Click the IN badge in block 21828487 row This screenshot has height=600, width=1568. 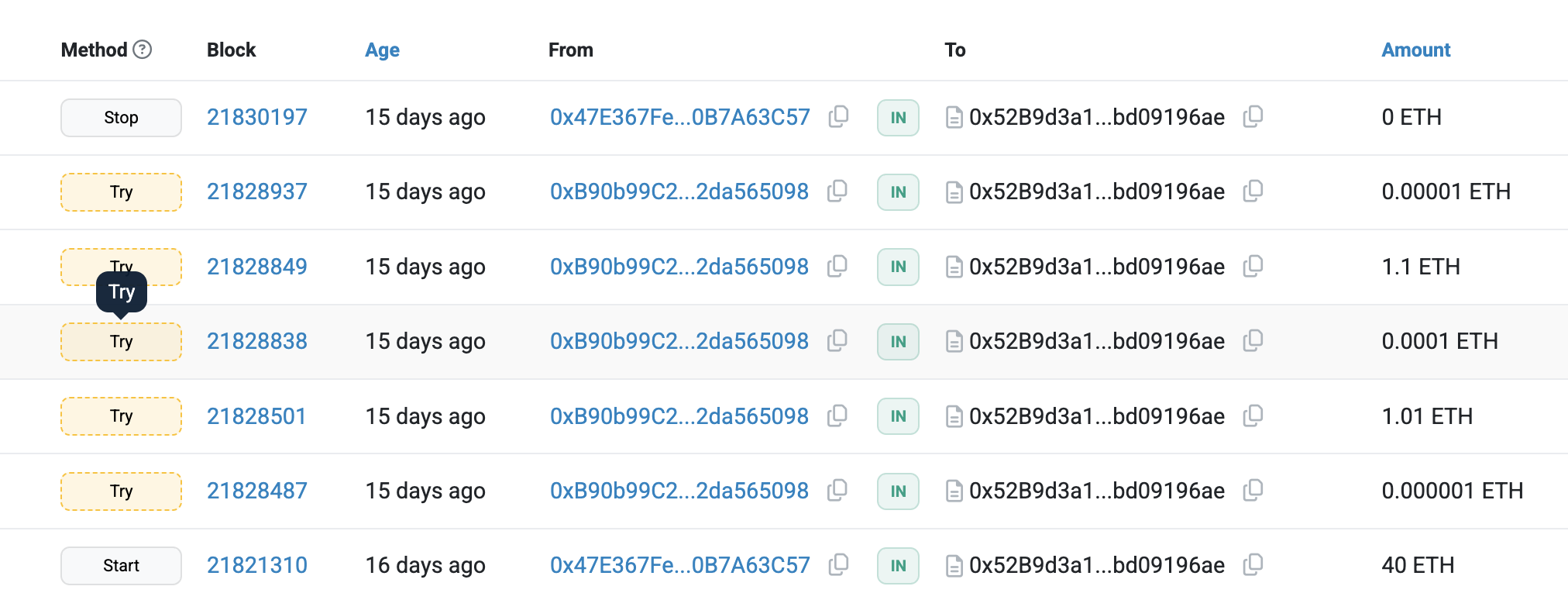pyautogui.click(x=898, y=491)
